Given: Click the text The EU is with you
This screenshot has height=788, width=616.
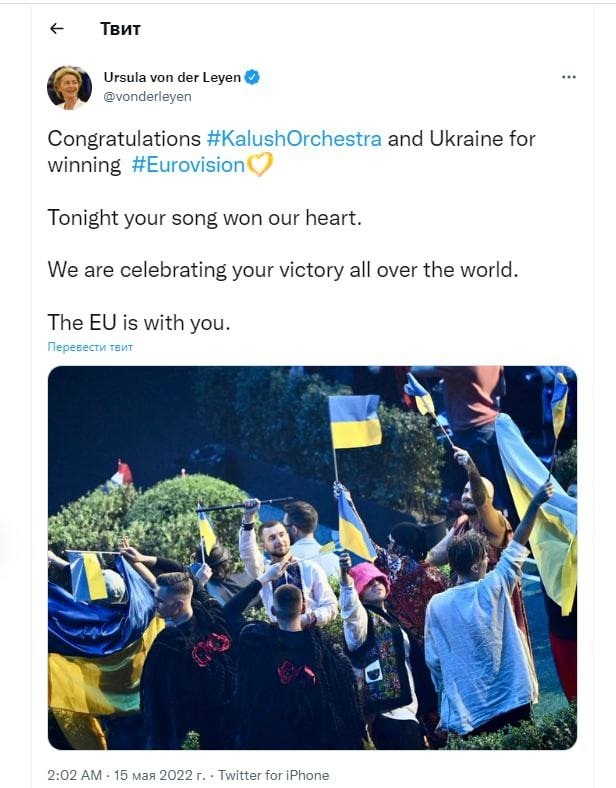Looking at the screenshot, I should pos(139,322).
